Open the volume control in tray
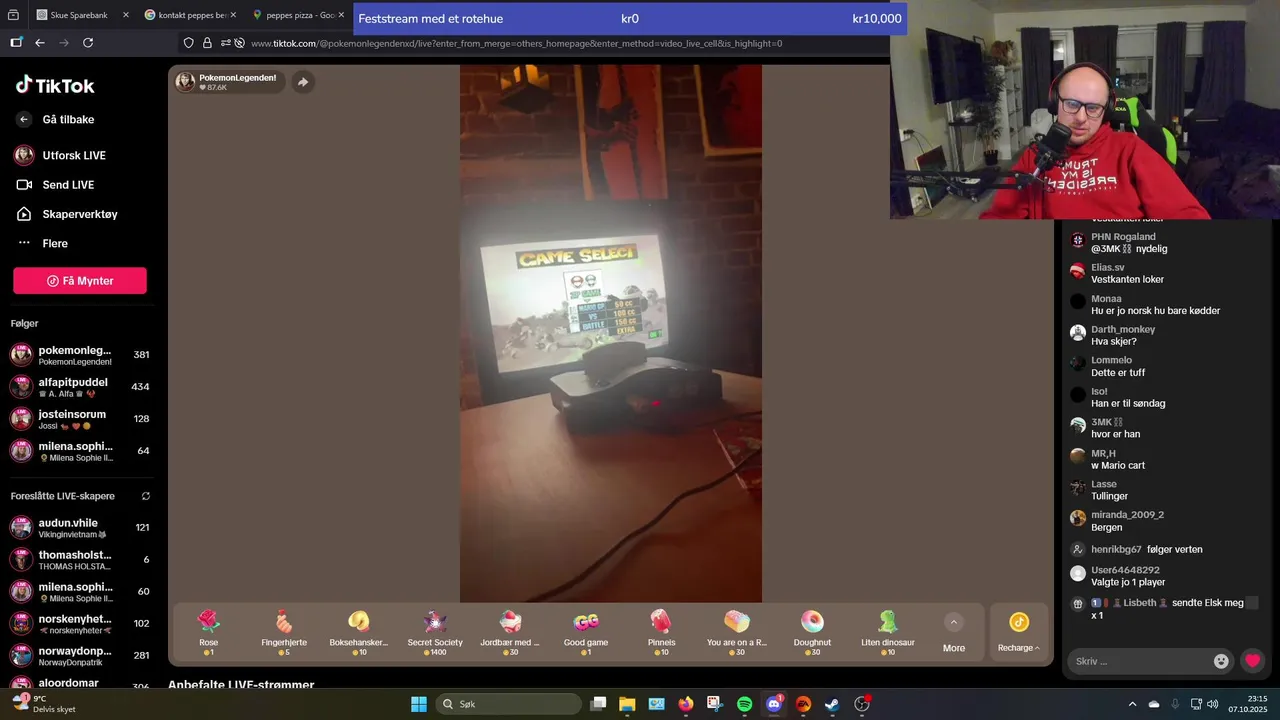The image size is (1280, 720). click(1212, 704)
